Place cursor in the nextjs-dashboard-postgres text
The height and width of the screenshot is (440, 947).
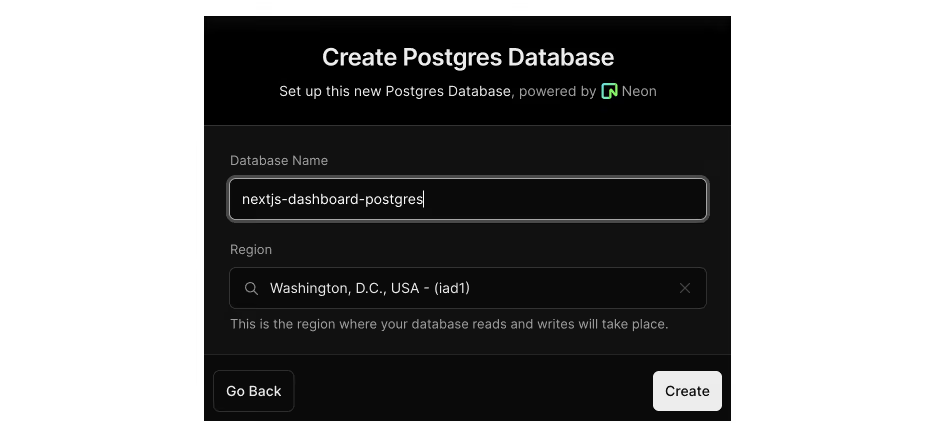[333, 199]
